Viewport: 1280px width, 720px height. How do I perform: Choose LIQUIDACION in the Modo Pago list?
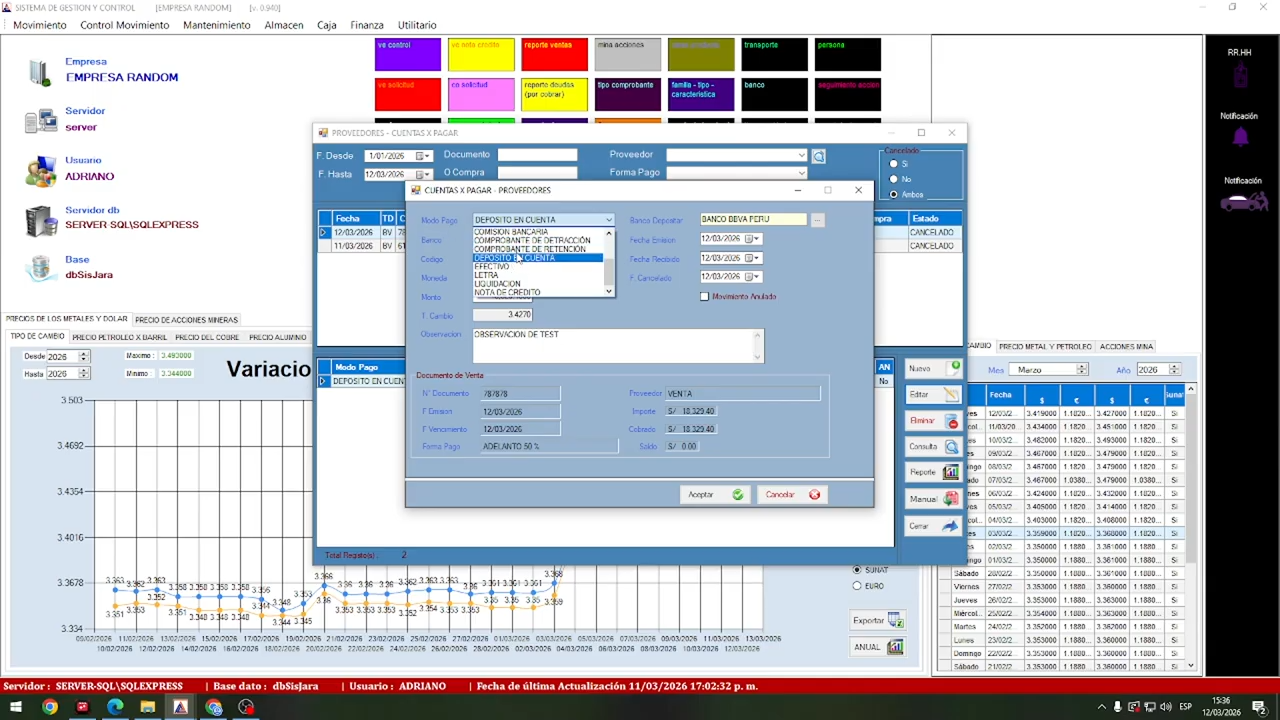pyautogui.click(x=538, y=284)
